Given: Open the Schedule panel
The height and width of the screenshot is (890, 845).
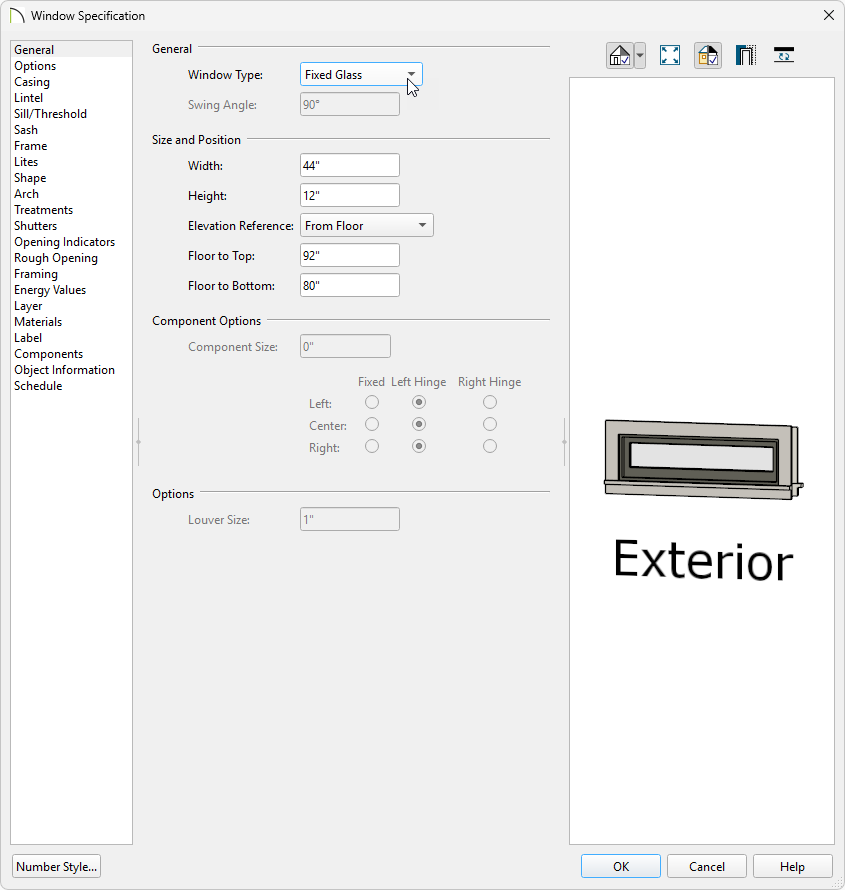Looking at the screenshot, I should (72, 385).
